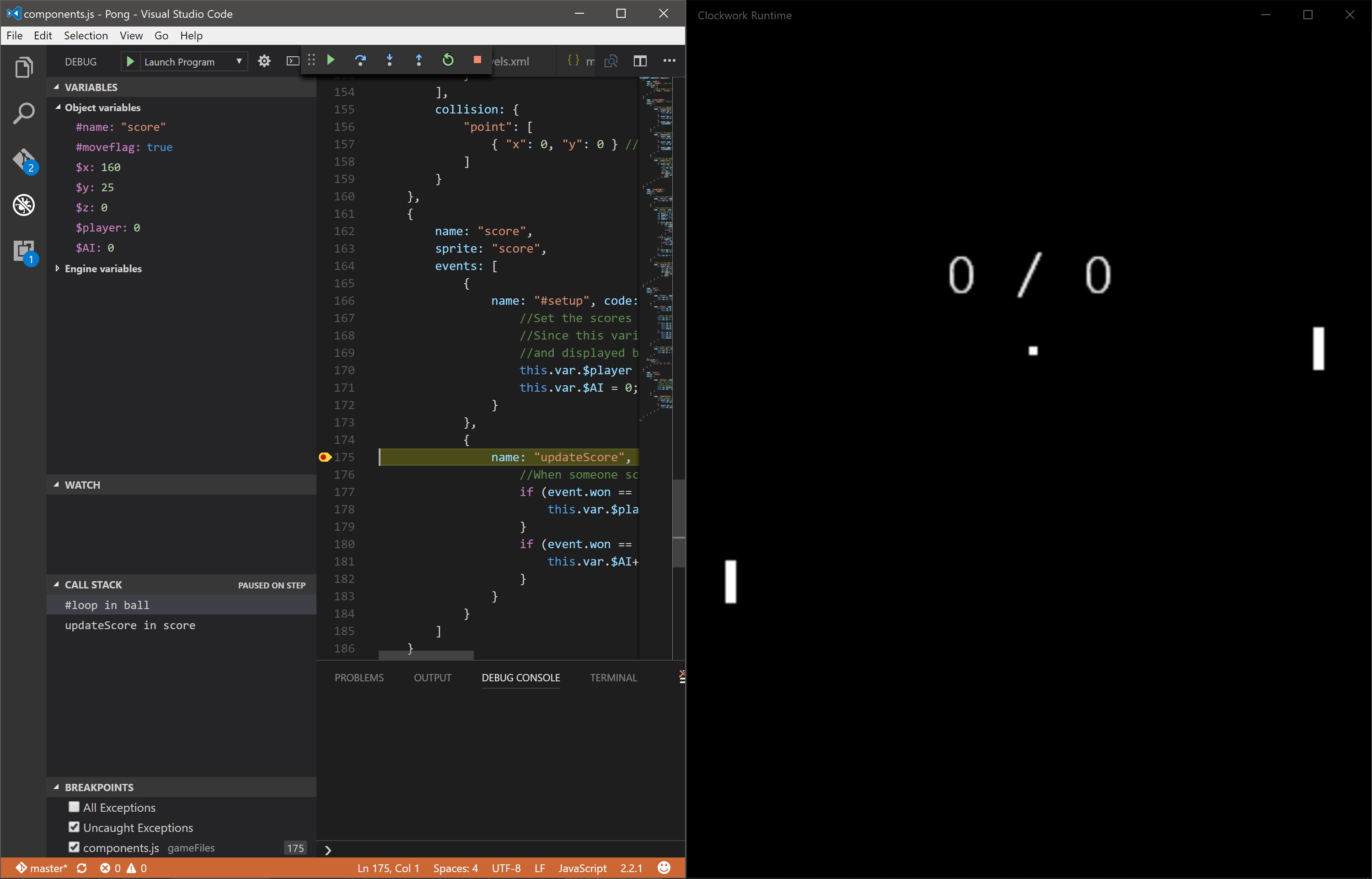
Task: Switch to the TERMINAL panel tab
Action: [613, 678]
